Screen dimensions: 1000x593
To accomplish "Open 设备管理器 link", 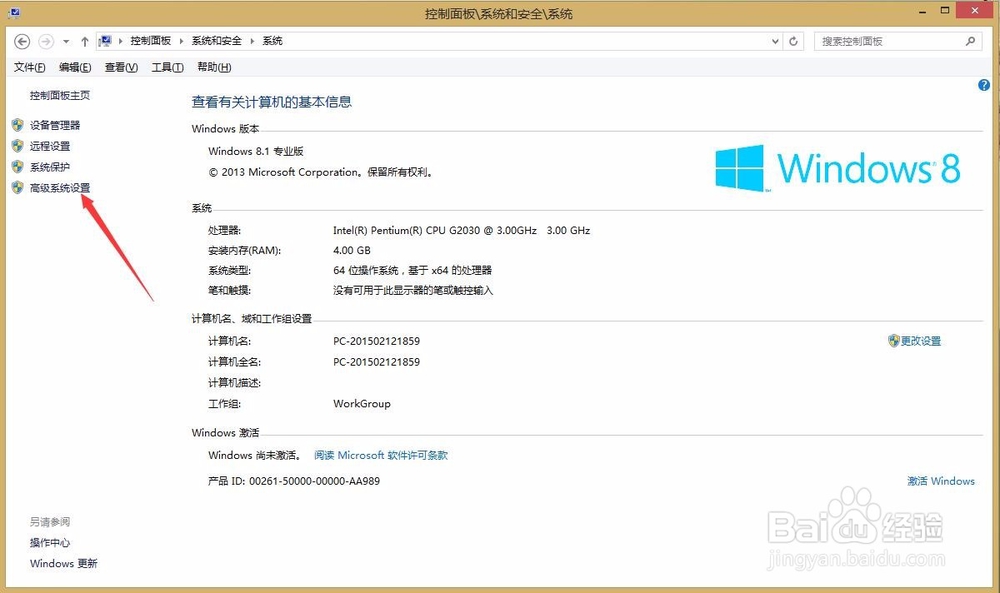I will click(x=55, y=126).
